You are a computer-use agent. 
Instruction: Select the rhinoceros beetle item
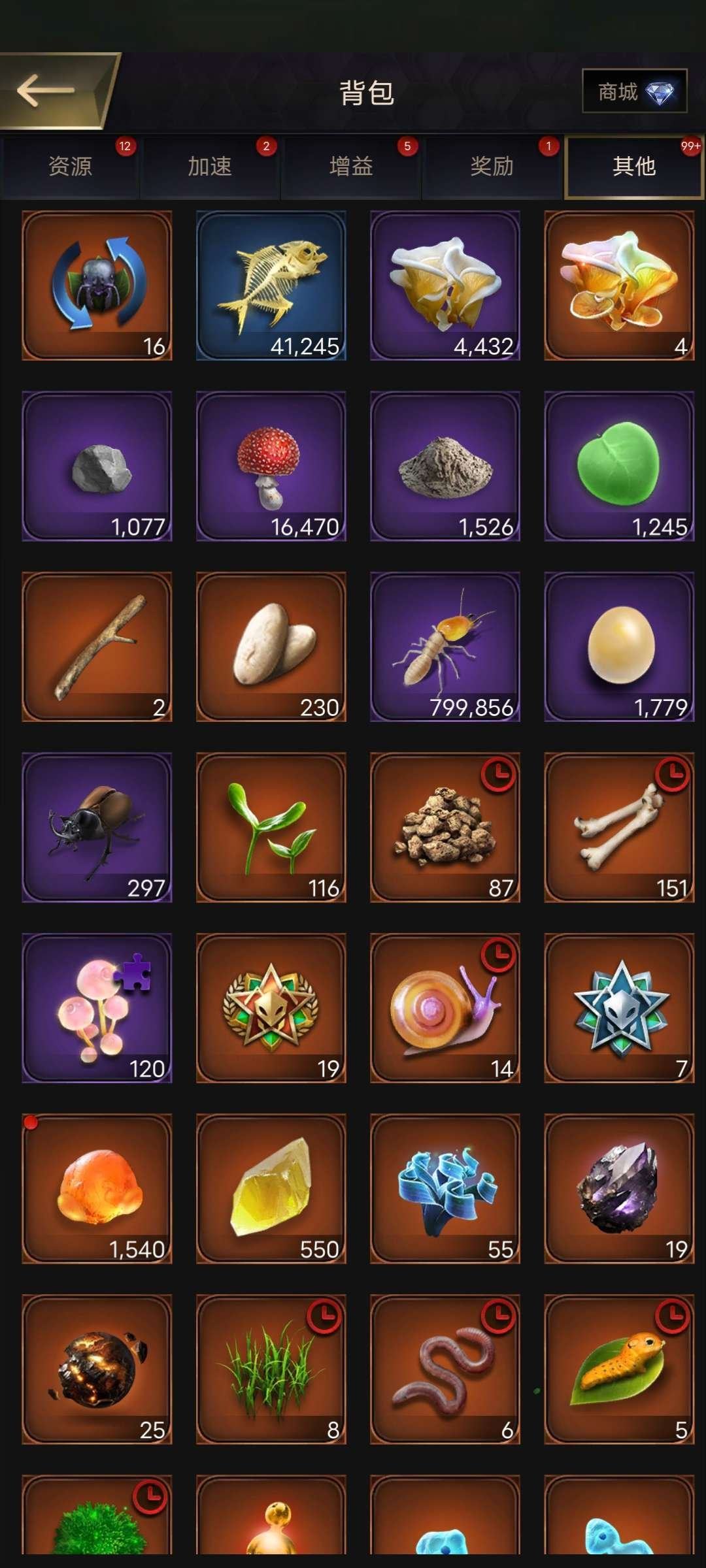[97, 827]
